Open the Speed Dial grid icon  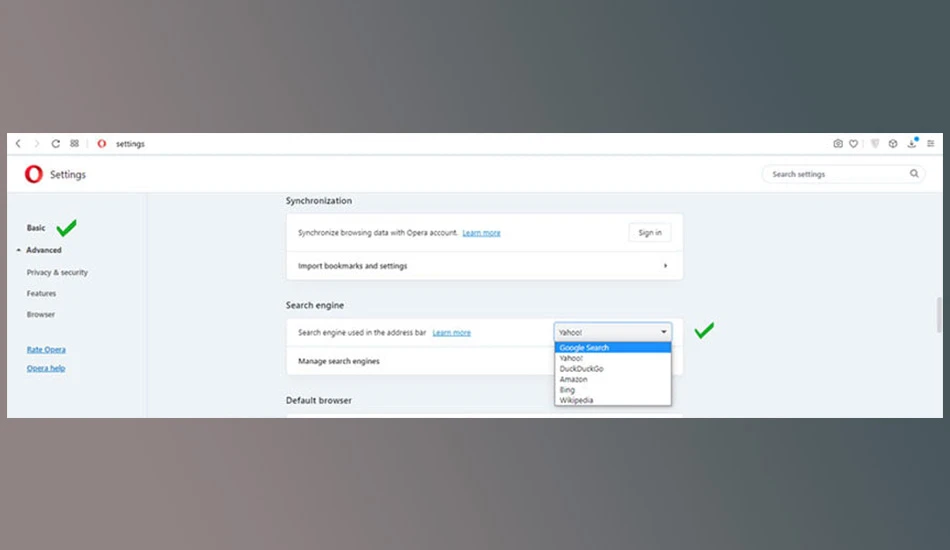coord(75,144)
